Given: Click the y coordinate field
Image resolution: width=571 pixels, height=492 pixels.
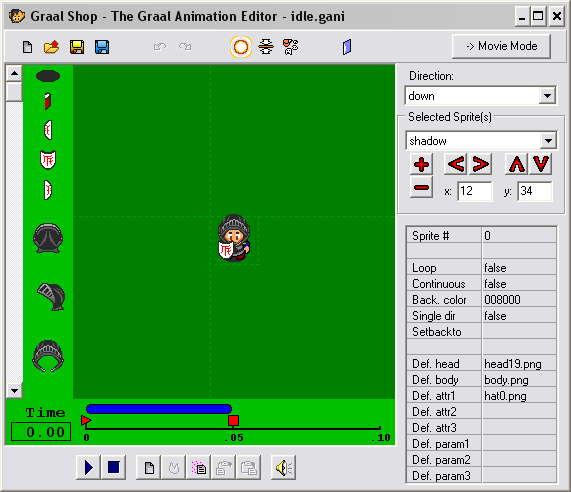Looking at the screenshot, I should (535, 191).
